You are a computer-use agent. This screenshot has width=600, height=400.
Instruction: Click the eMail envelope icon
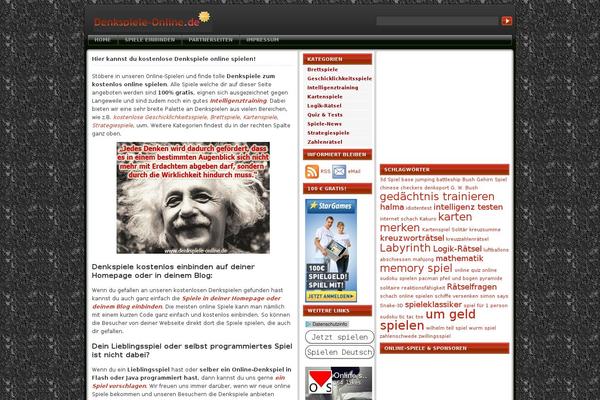click(x=339, y=171)
